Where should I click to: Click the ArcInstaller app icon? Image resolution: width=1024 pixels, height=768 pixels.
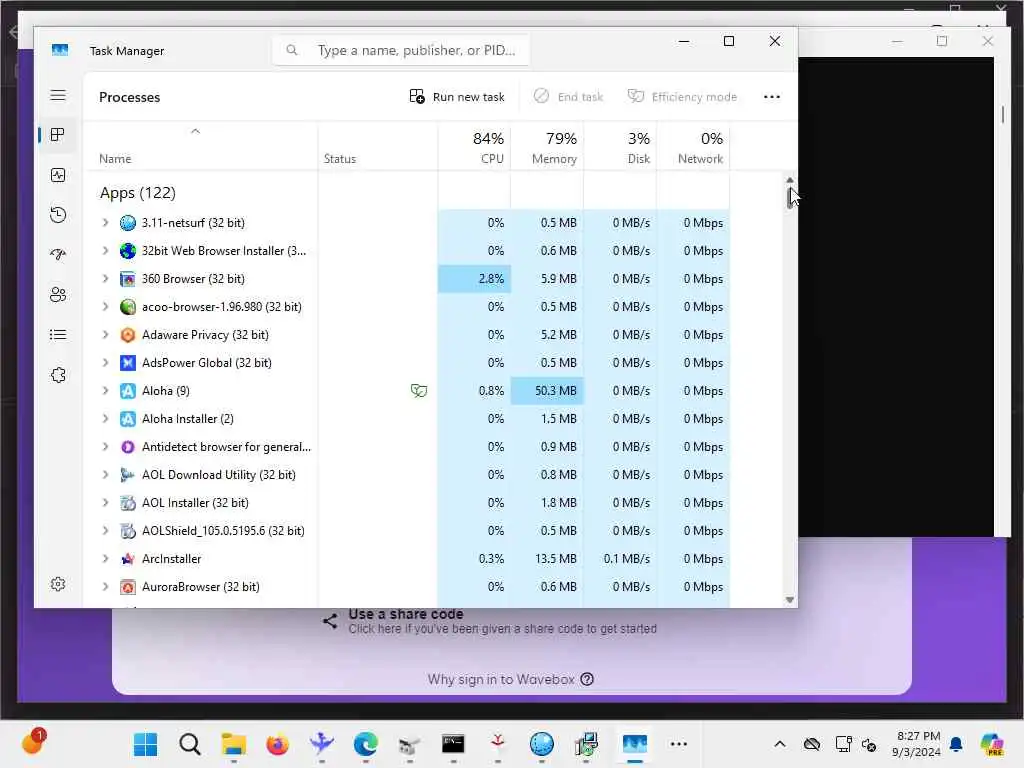pyautogui.click(x=128, y=559)
